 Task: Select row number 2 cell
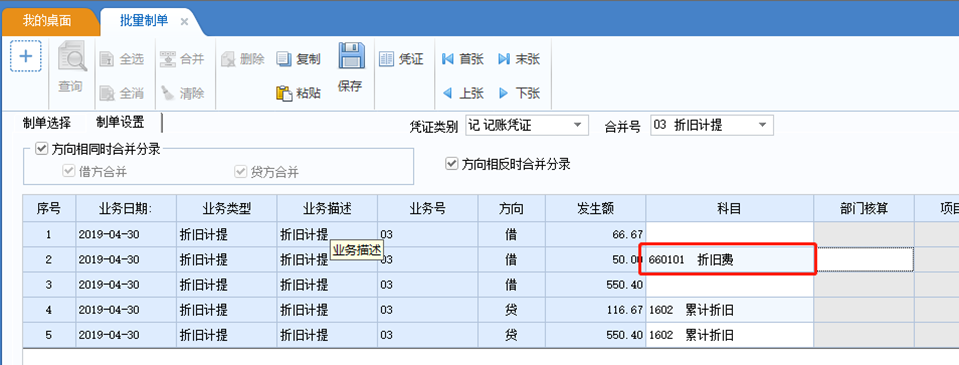coord(49,260)
